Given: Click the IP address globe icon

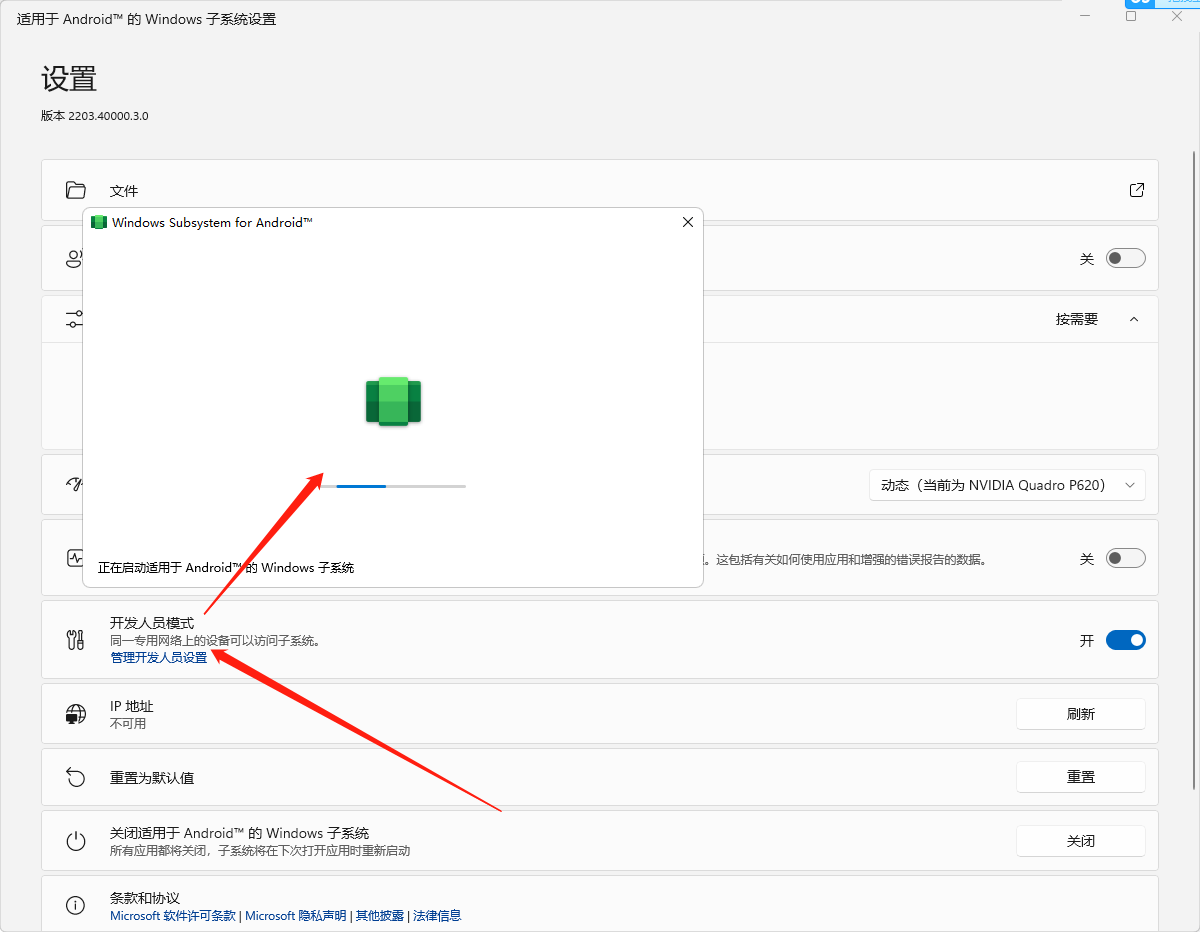Looking at the screenshot, I should tap(75, 714).
